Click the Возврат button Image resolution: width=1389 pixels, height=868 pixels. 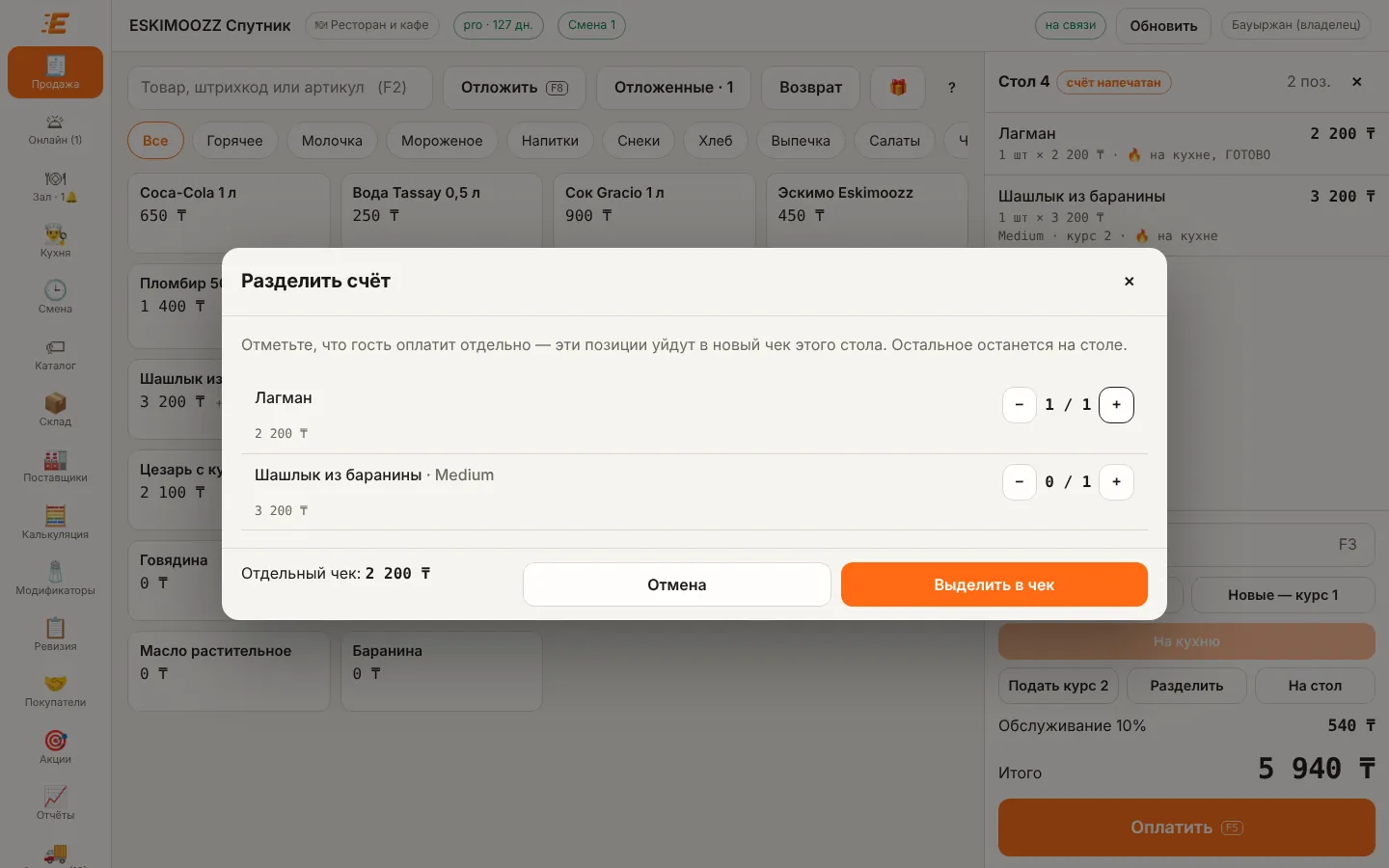[x=811, y=88]
